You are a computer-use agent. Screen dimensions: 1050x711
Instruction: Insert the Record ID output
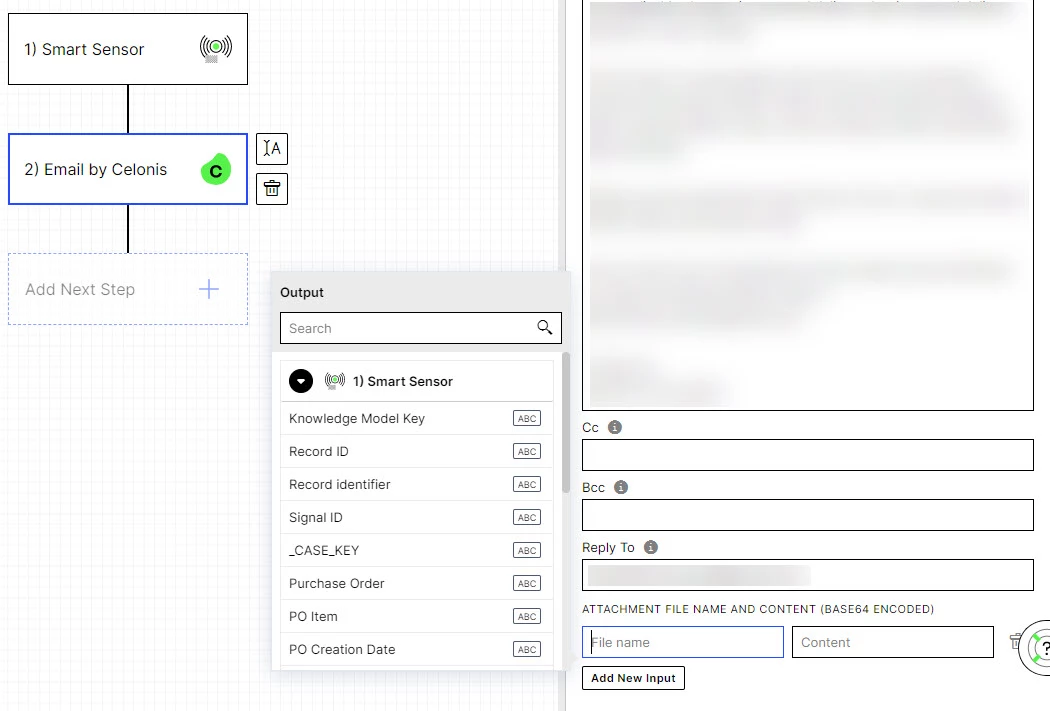(x=417, y=451)
